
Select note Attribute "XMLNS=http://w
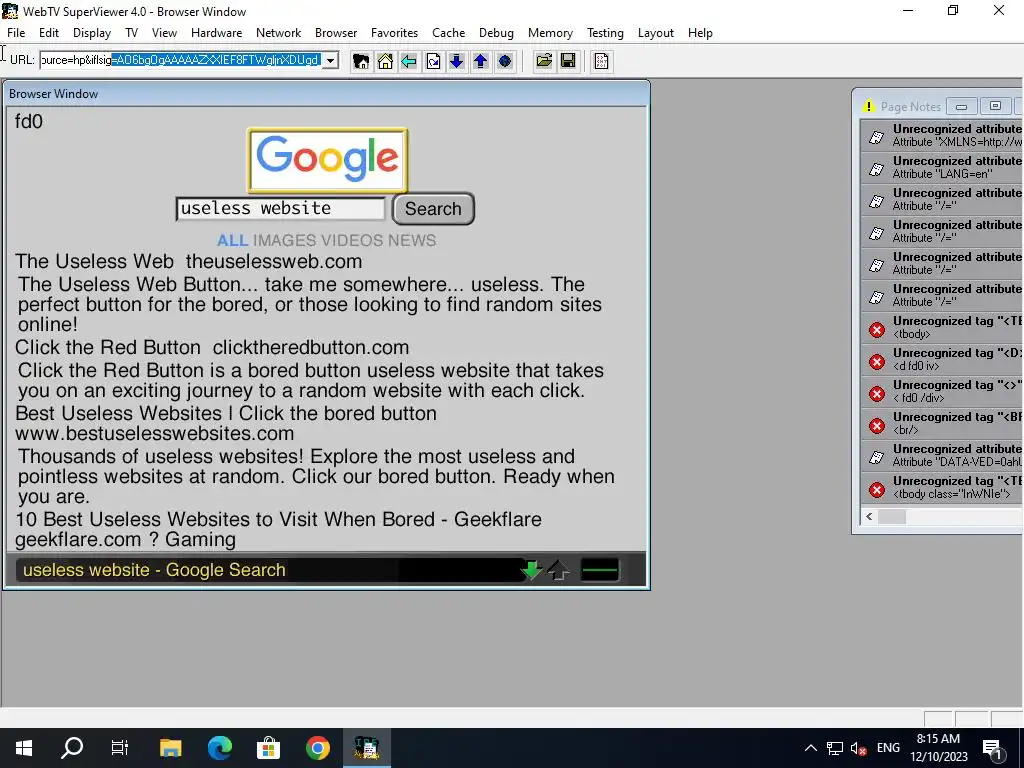pos(942,135)
